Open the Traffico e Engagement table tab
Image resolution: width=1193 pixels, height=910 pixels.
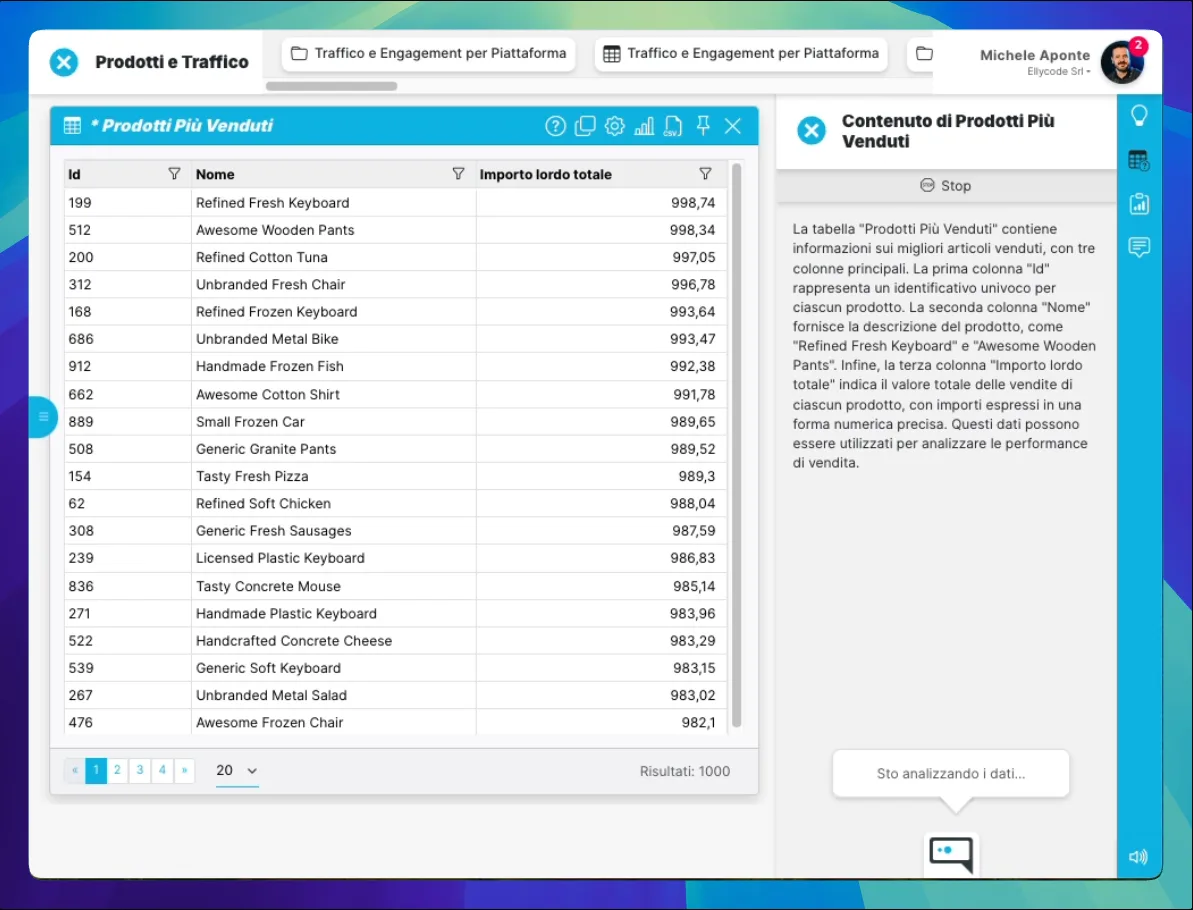pos(741,54)
